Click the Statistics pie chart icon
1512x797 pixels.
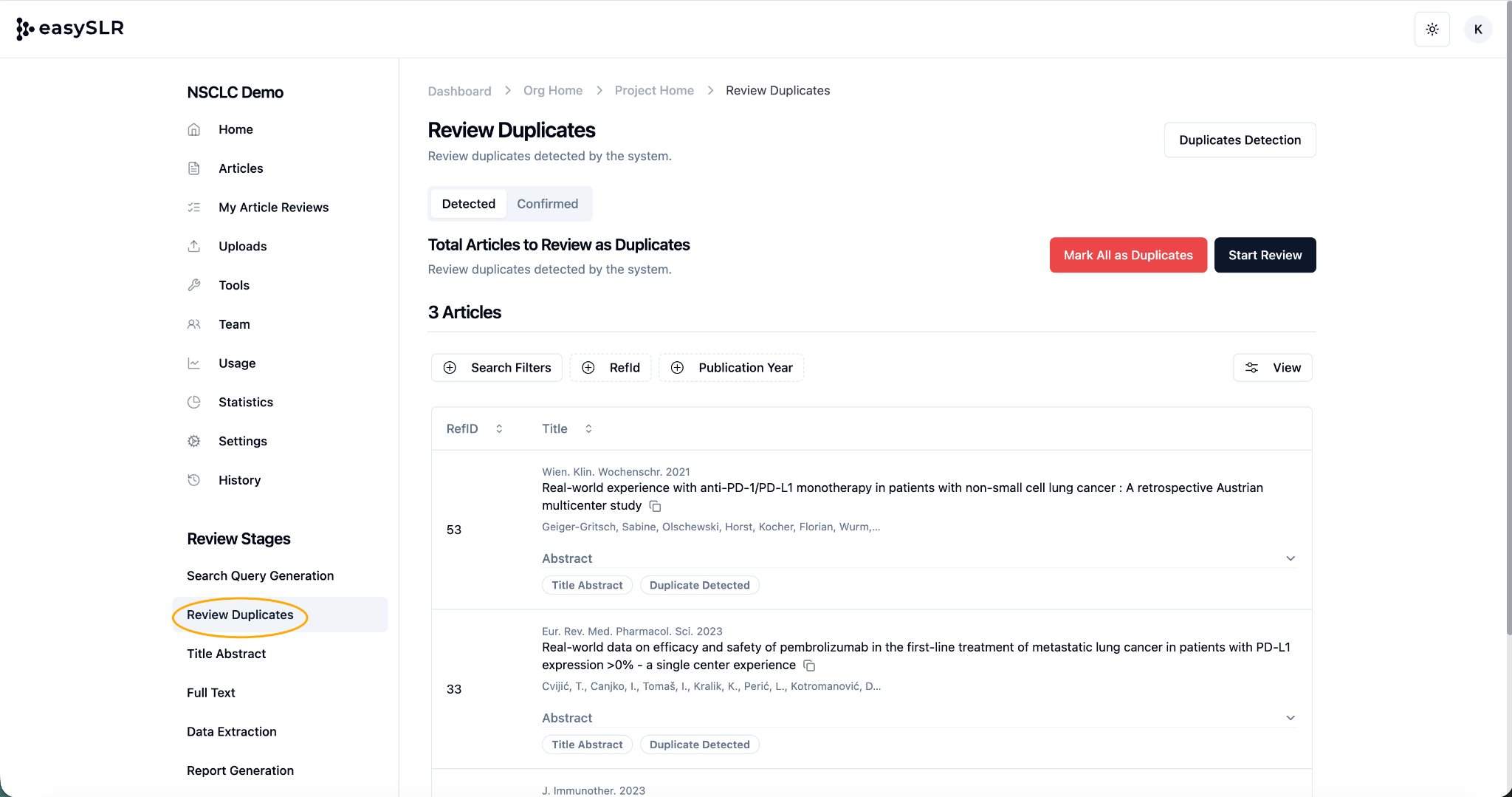[x=194, y=402]
